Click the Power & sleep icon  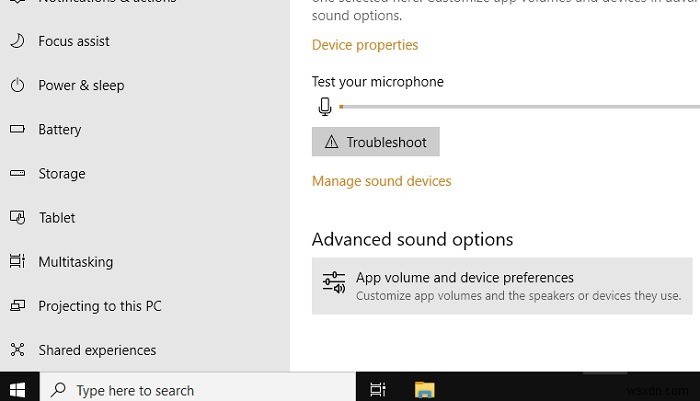17,85
